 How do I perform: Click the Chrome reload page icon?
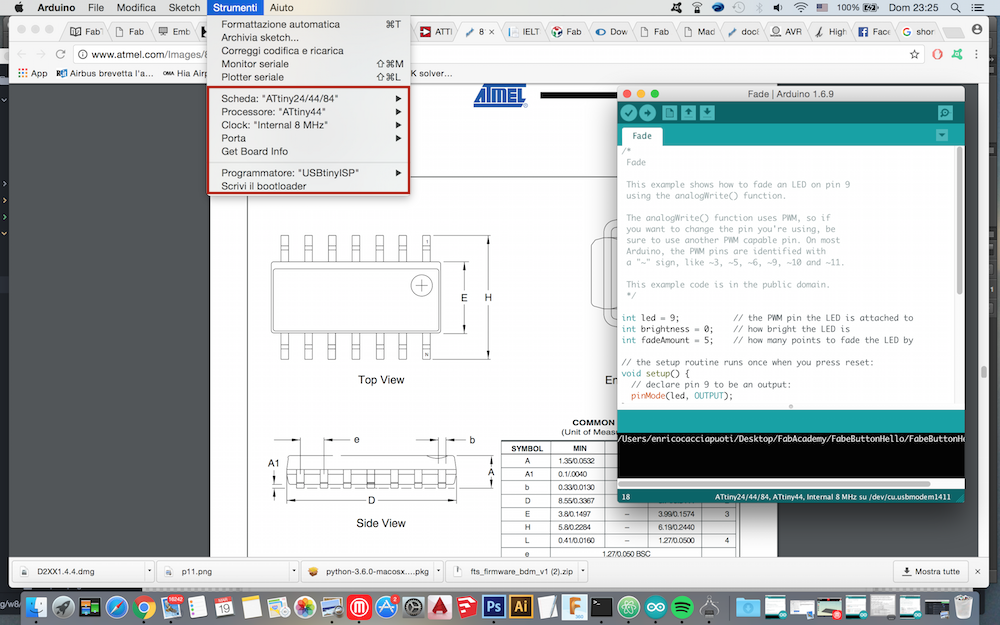[60, 54]
